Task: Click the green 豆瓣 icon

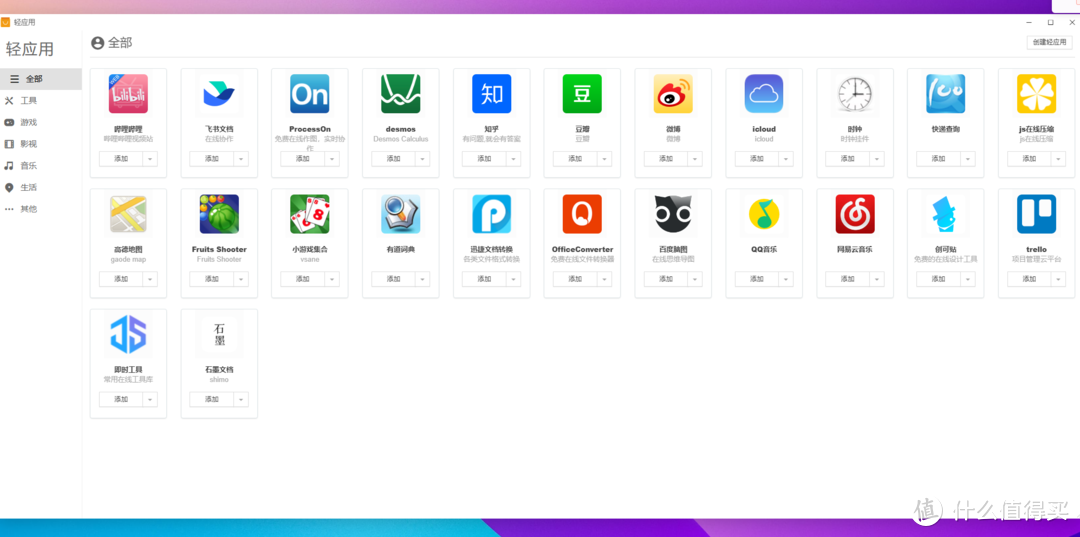Action: pyautogui.click(x=582, y=94)
